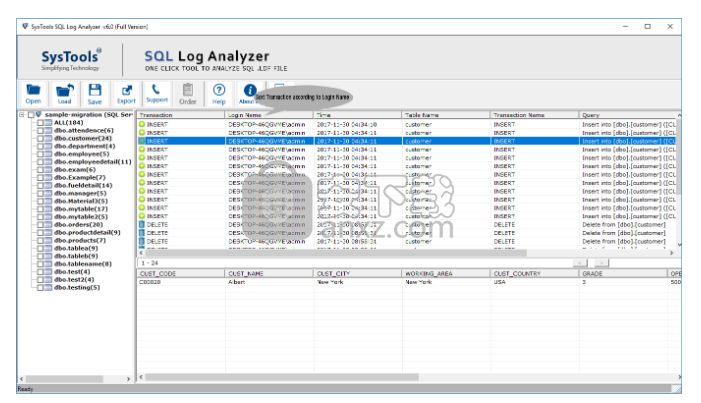The image size is (701, 403).
Task: Click database icon beside sample-migration
Action: [38, 115]
